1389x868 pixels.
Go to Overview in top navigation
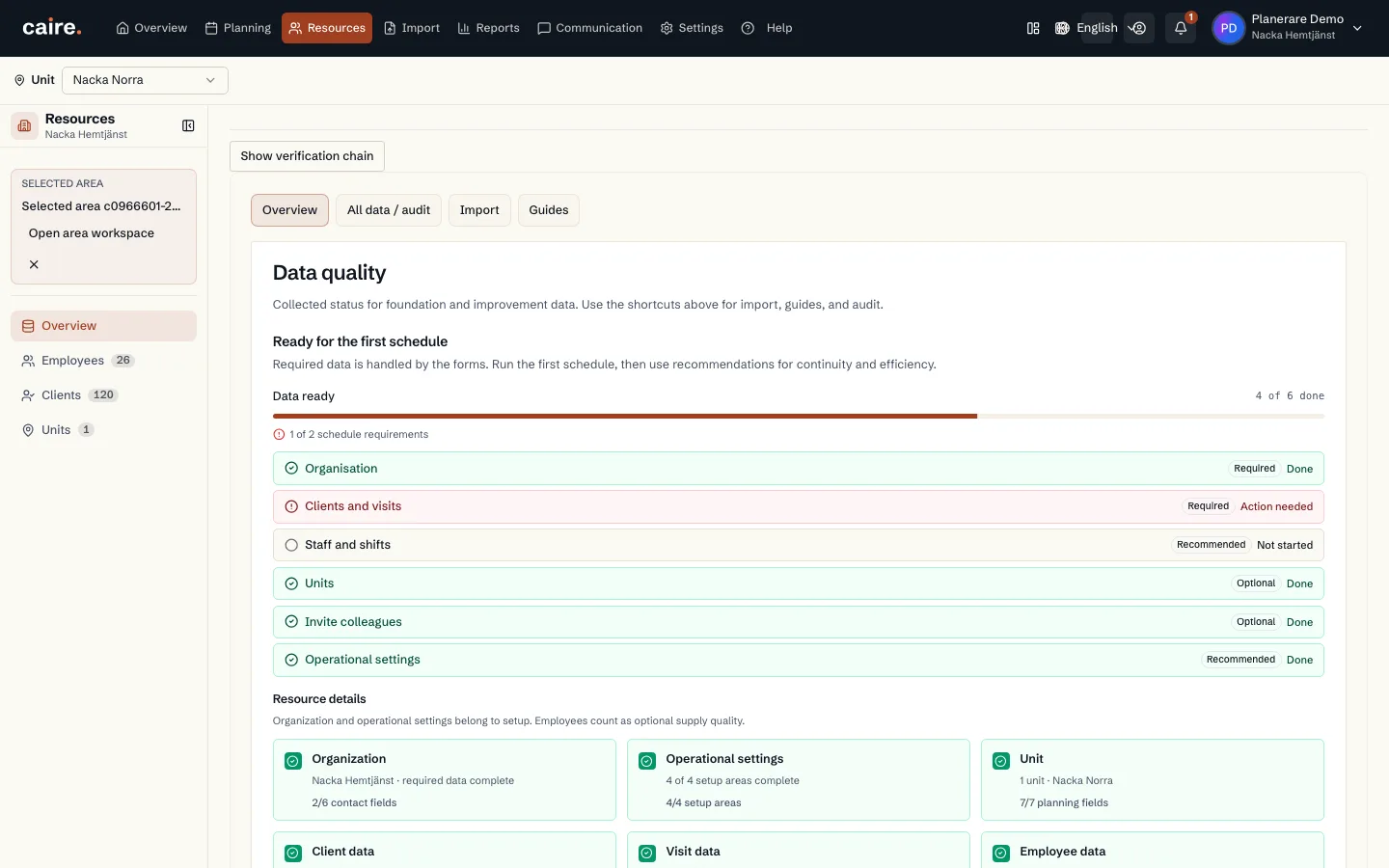pyautogui.click(x=151, y=28)
